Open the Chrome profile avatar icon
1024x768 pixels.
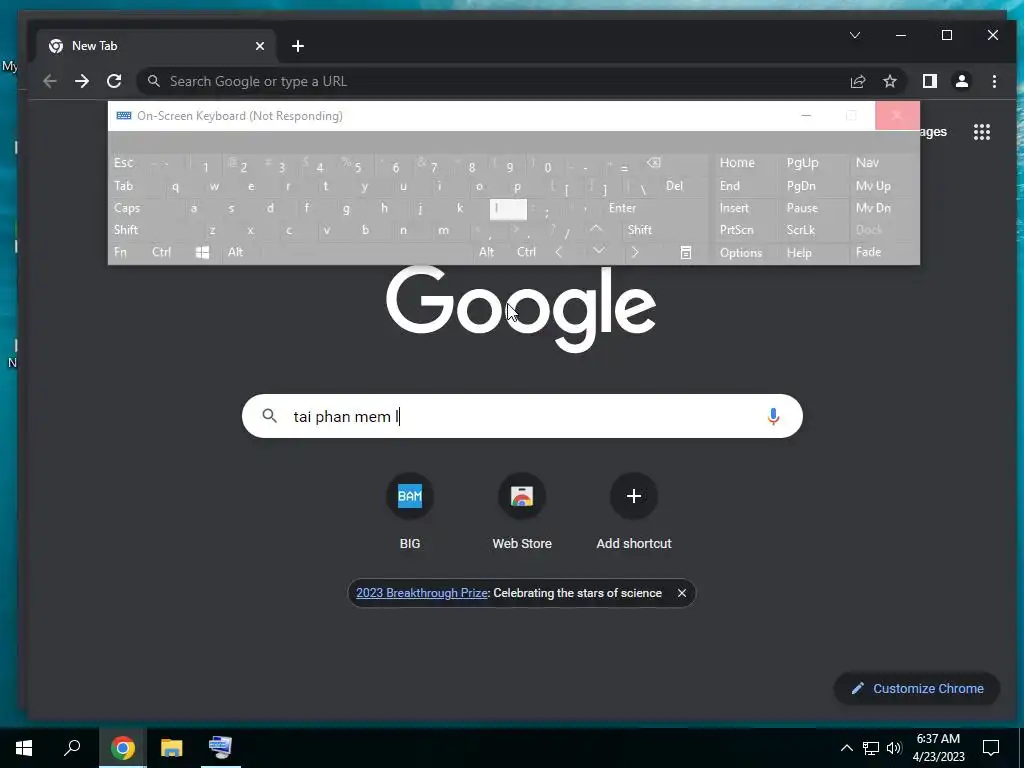click(x=961, y=81)
